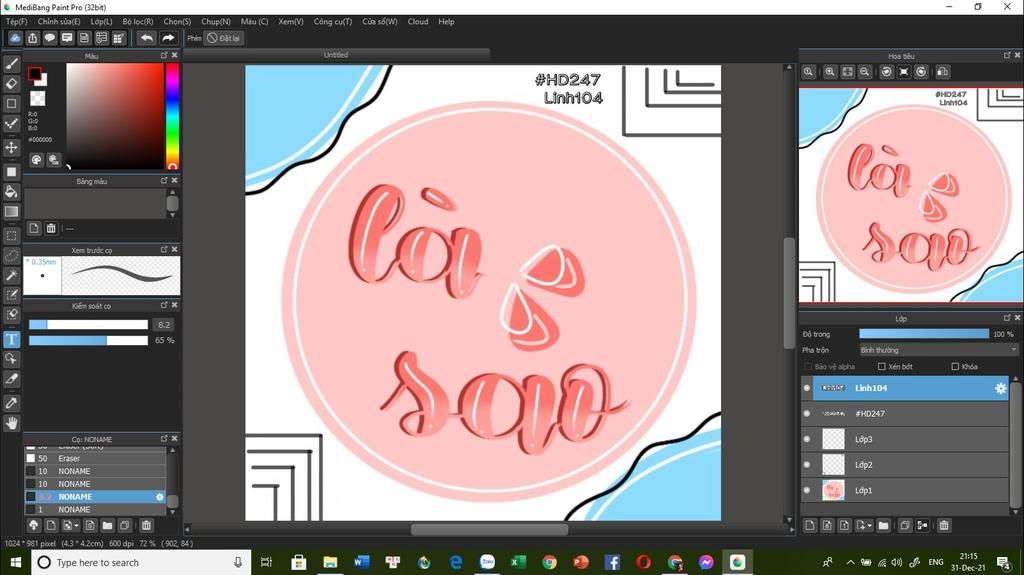Select the Lớp1 layer row
Screen dimensions: 1024x575
(904, 490)
